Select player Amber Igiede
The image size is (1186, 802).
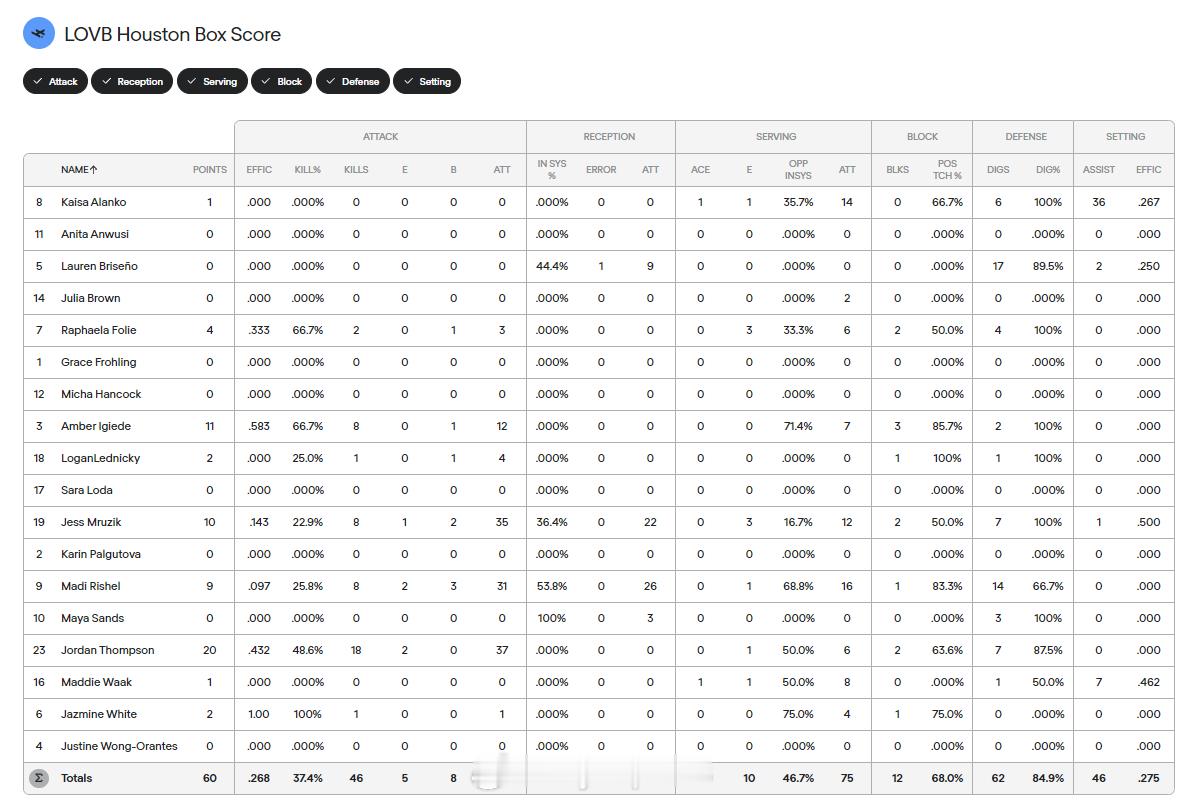point(96,426)
